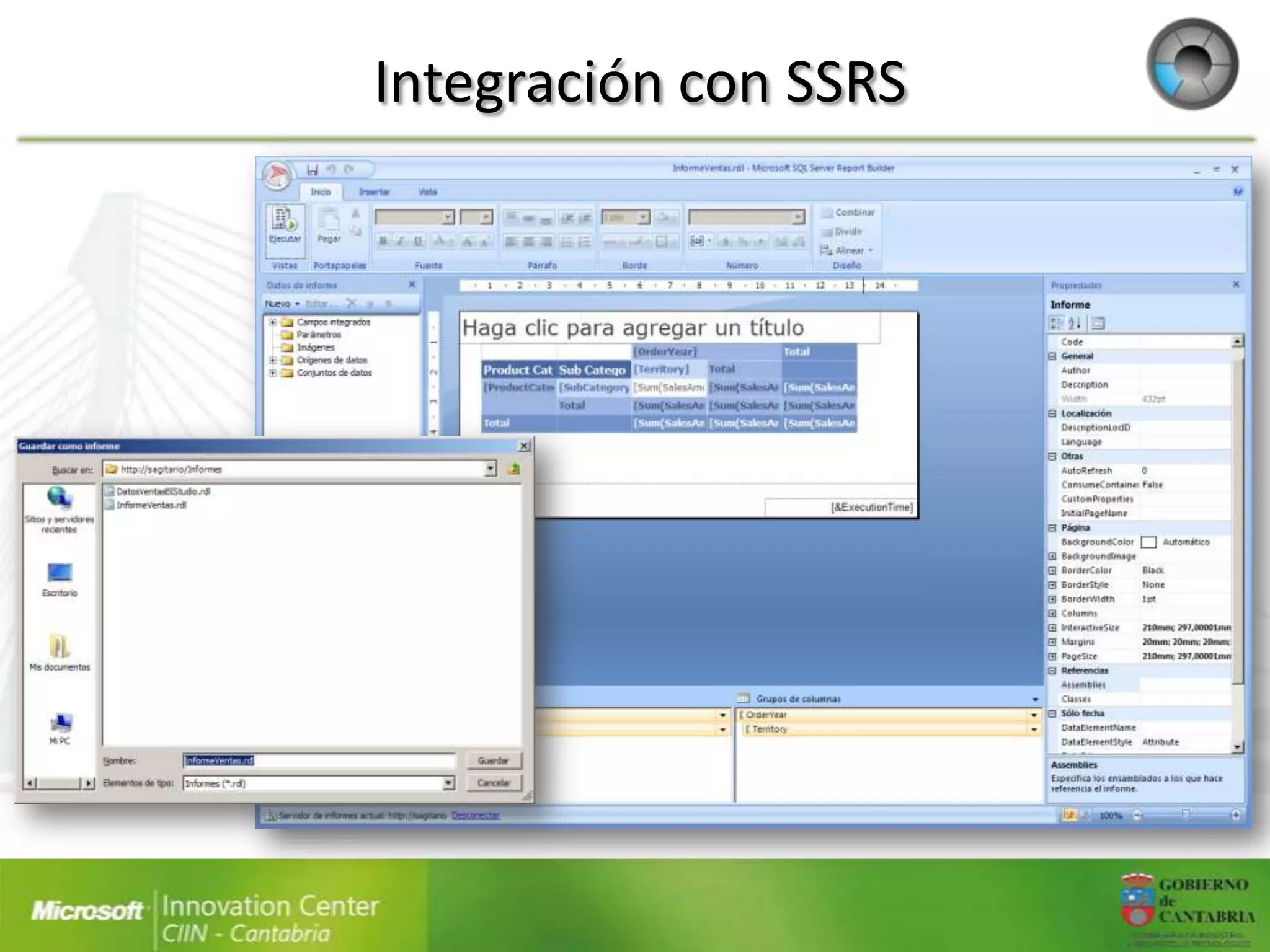Open the OrderYear column group dropdown
The image size is (1270, 952).
1034,715
